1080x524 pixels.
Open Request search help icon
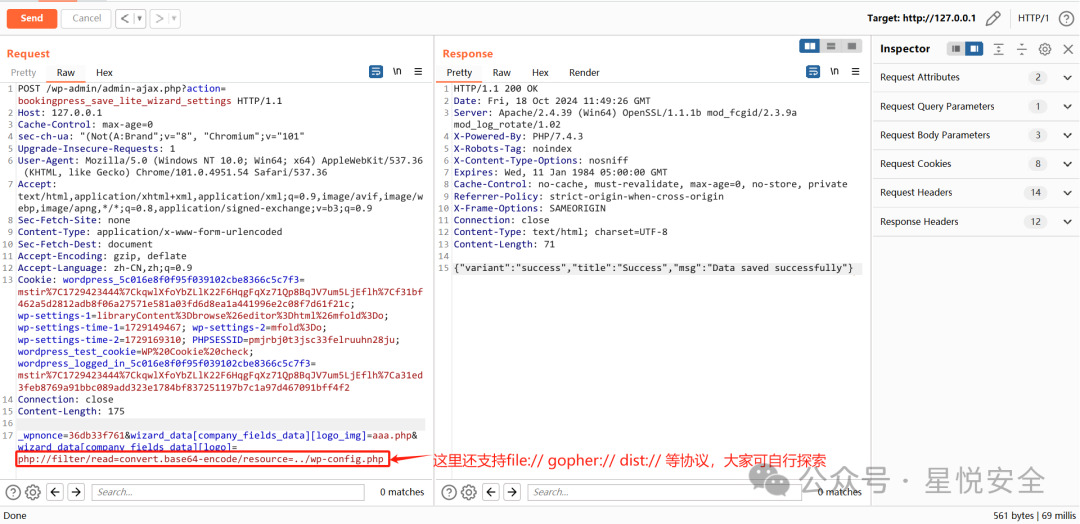pos(13,492)
